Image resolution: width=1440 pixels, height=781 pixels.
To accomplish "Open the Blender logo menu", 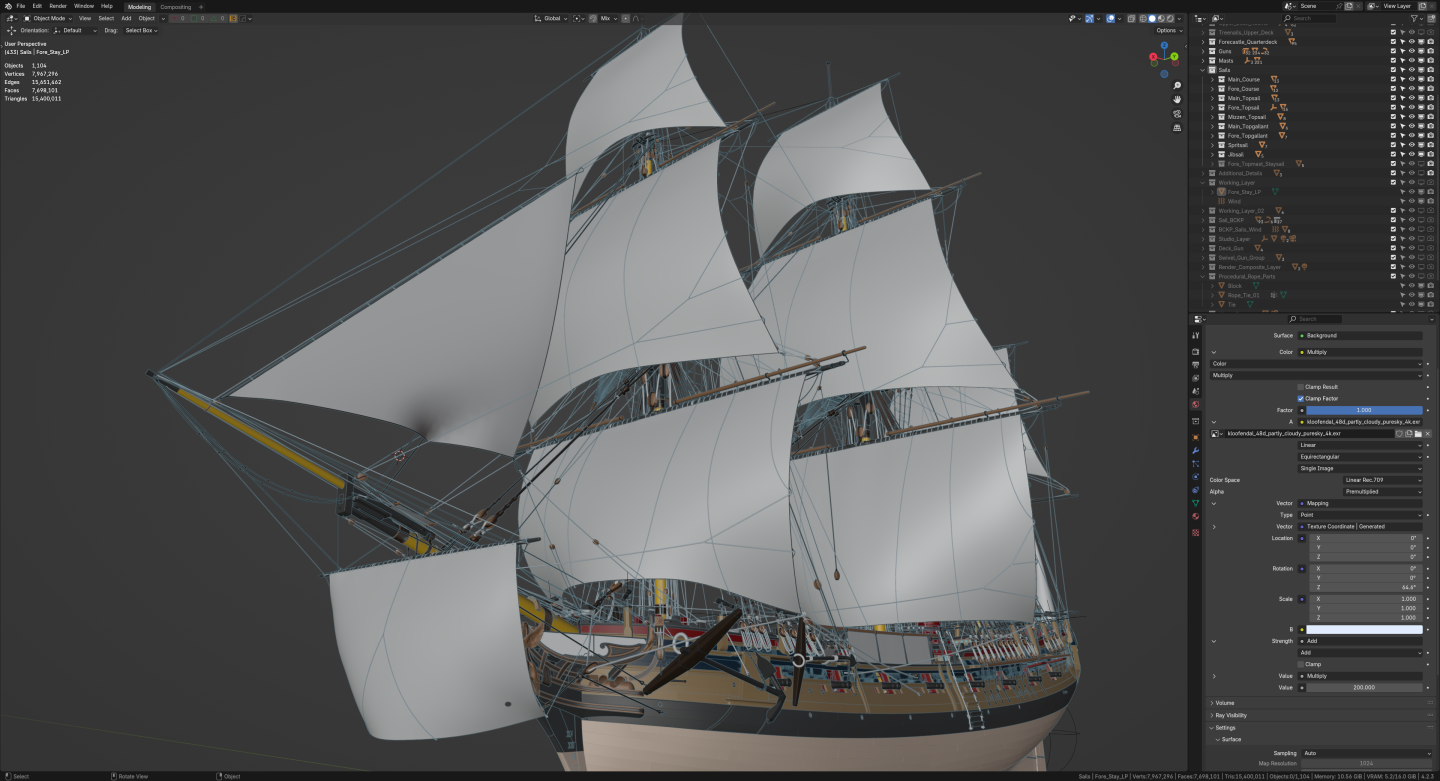I will click(x=7, y=6).
